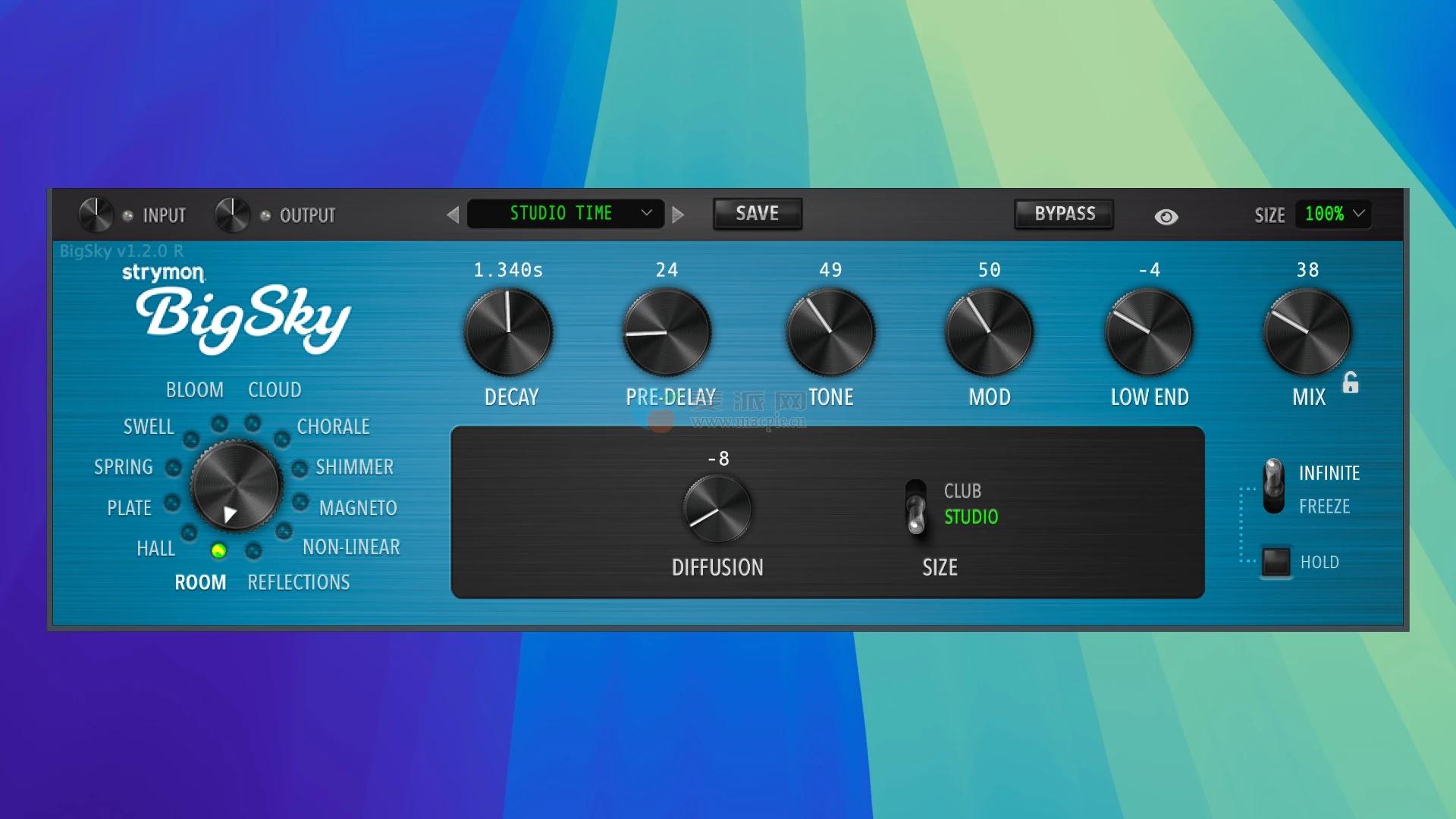Screen dimensions: 1456x819
Task: Click the SAVE button
Action: click(757, 214)
